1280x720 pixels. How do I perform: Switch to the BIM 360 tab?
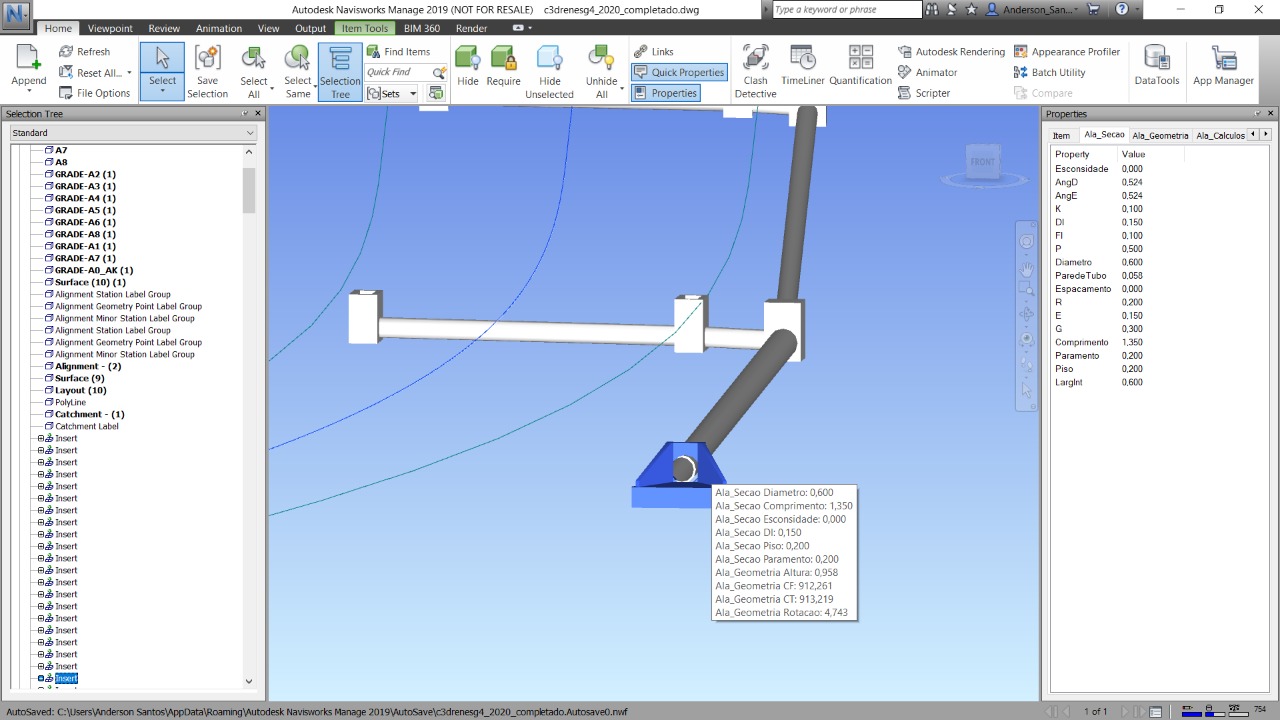pos(422,28)
